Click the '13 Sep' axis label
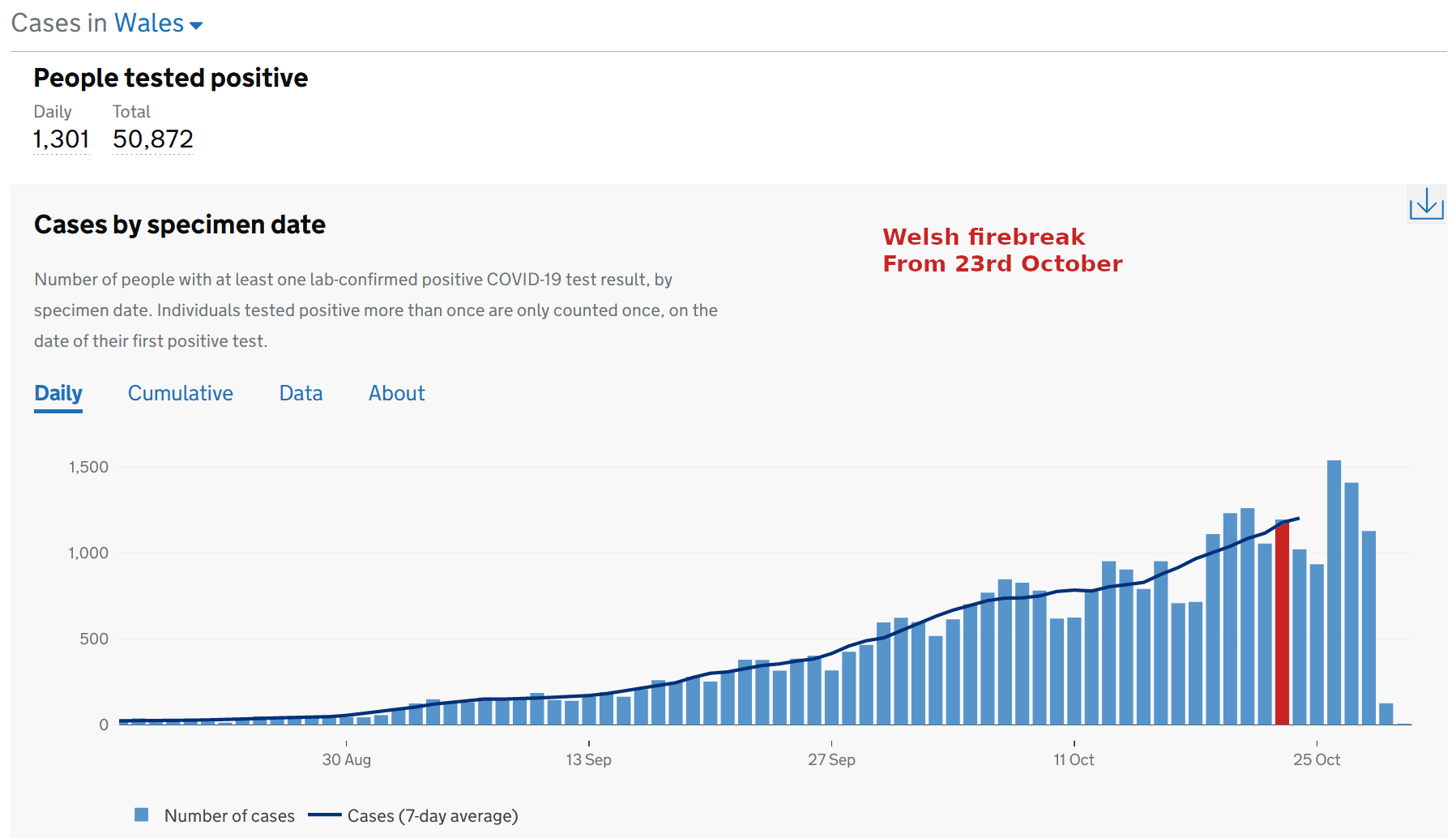The height and width of the screenshot is (838, 1456). coord(589,759)
